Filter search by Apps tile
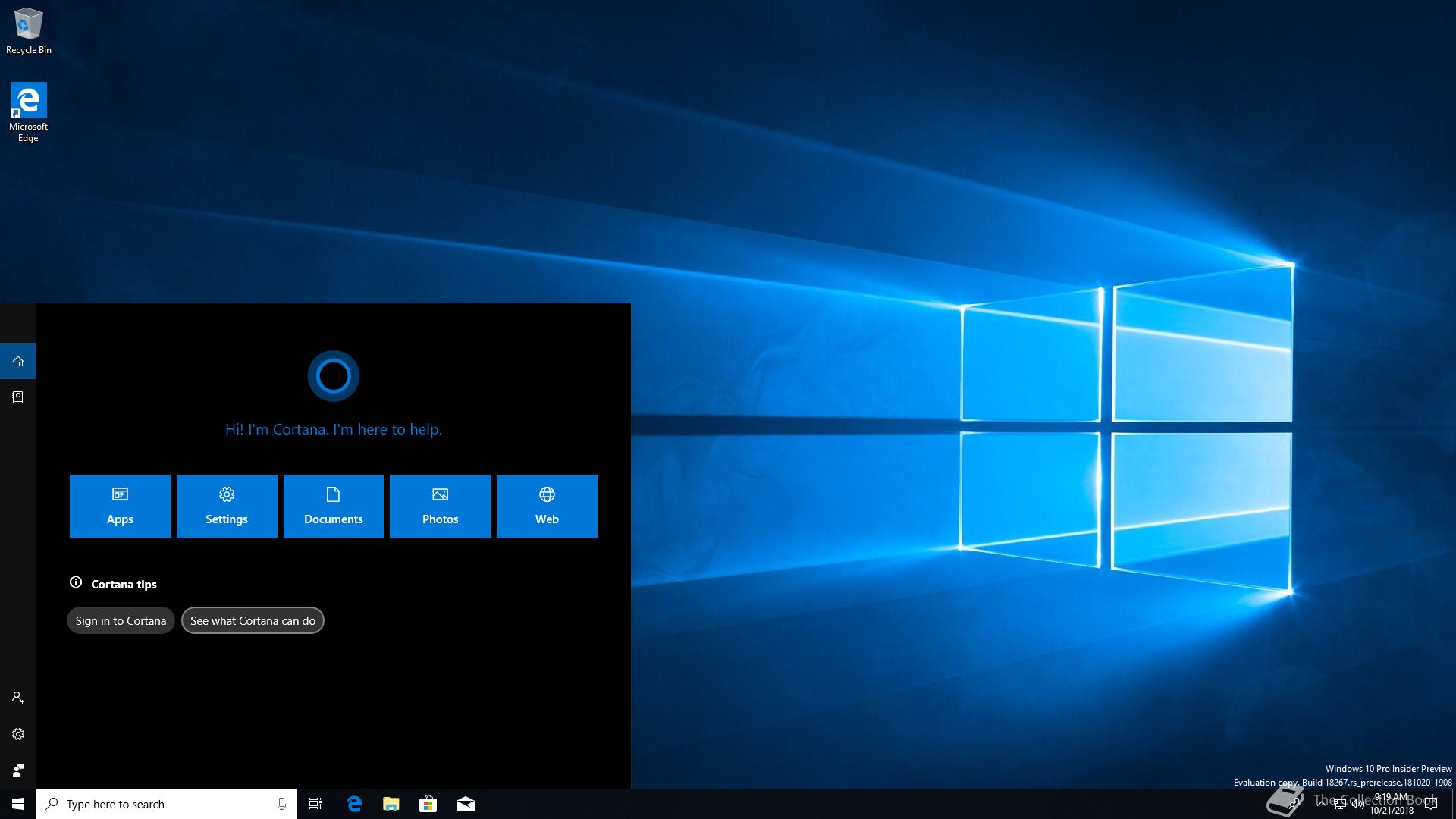This screenshot has width=1456, height=819. click(x=120, y=507)
